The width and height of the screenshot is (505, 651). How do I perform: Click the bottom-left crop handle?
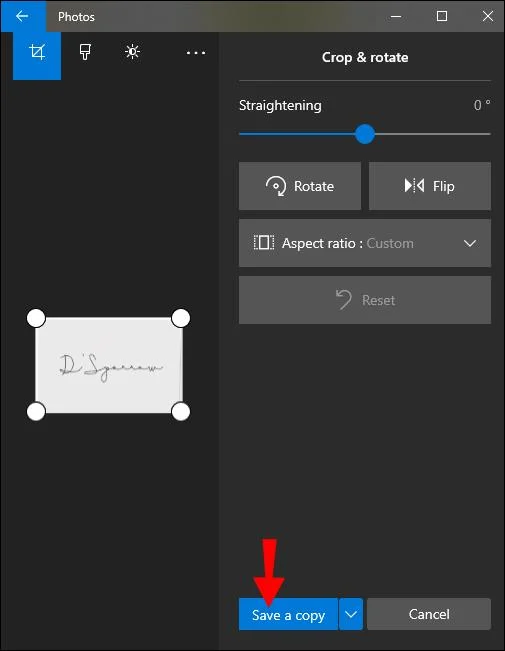(x=36, y=411)
